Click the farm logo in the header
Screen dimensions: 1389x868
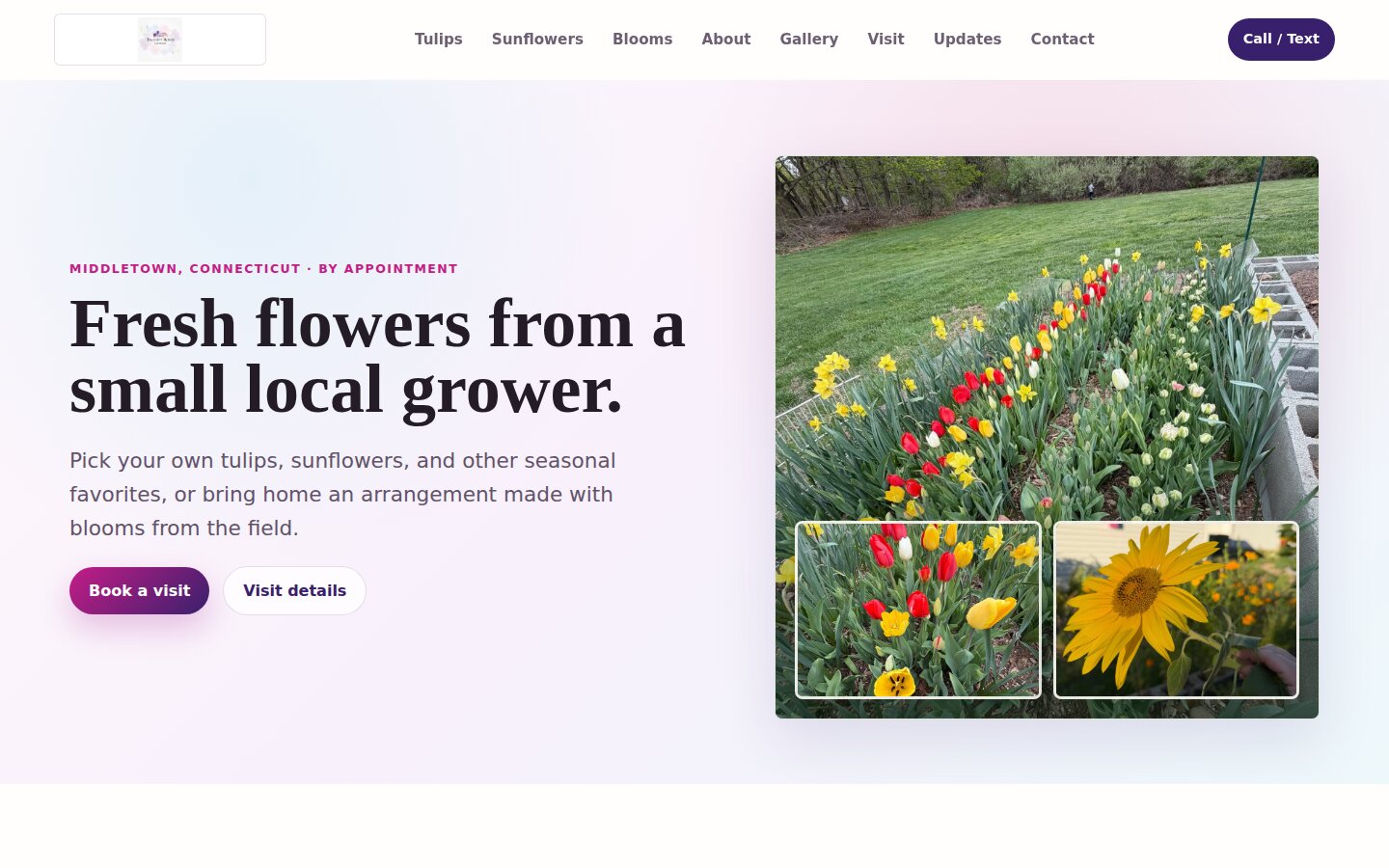pyautogui.click(x=160, y=40)
